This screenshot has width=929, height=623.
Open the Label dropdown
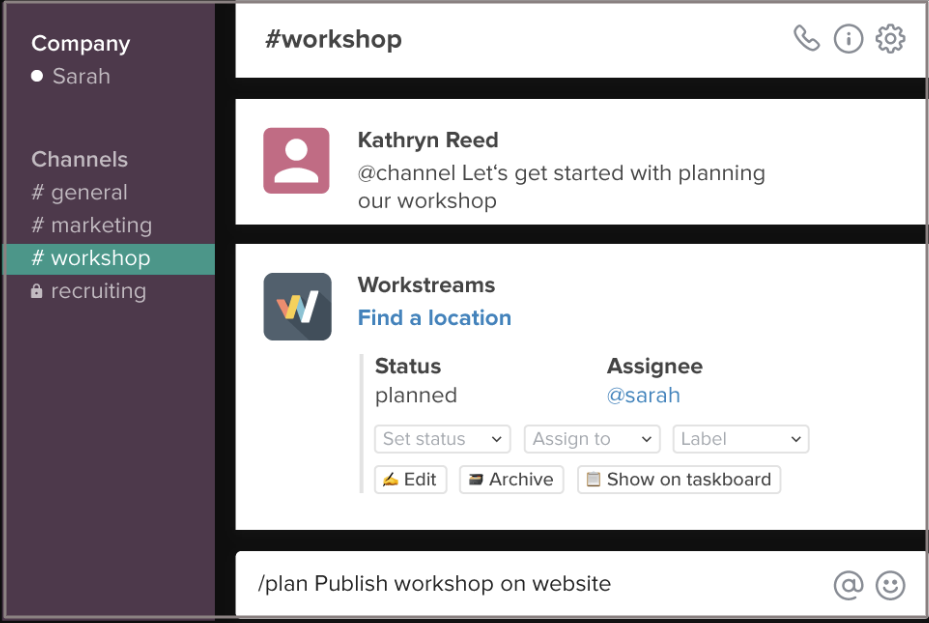tap(740, 439)
